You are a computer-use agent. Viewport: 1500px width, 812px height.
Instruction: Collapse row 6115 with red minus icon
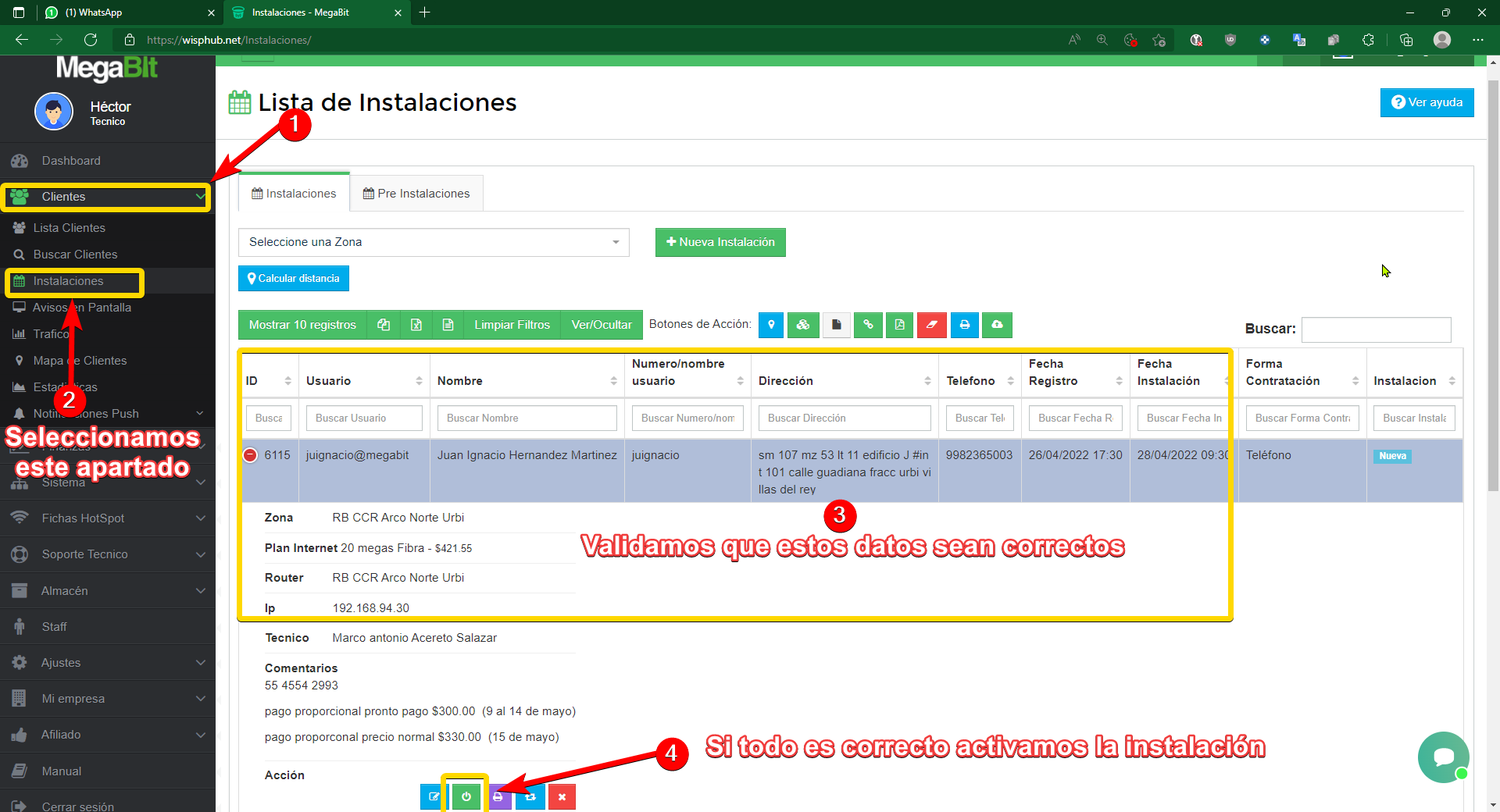point(250,455)
